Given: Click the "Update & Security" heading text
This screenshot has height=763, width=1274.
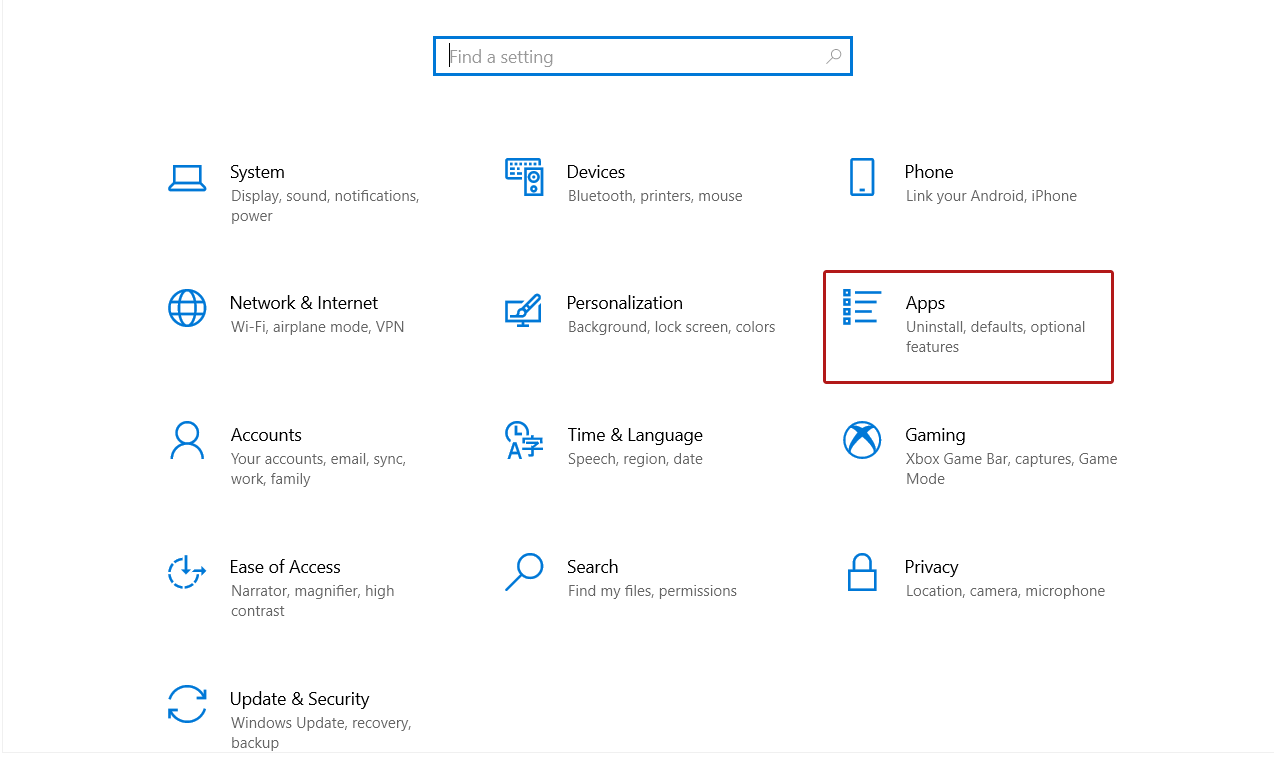Looking at the screenshot, I should 299,699.
